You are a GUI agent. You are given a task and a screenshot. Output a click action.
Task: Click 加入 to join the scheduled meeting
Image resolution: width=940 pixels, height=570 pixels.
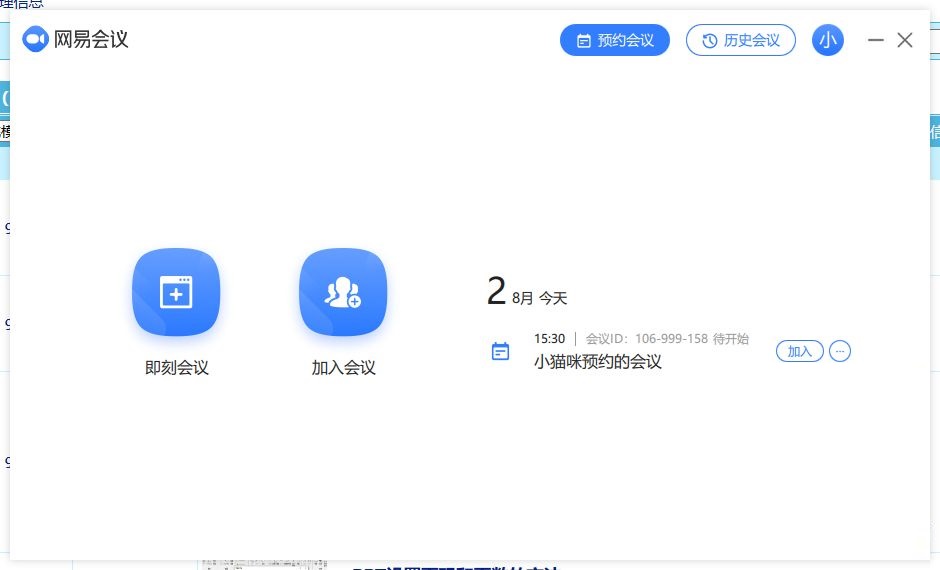coord(799,351)
